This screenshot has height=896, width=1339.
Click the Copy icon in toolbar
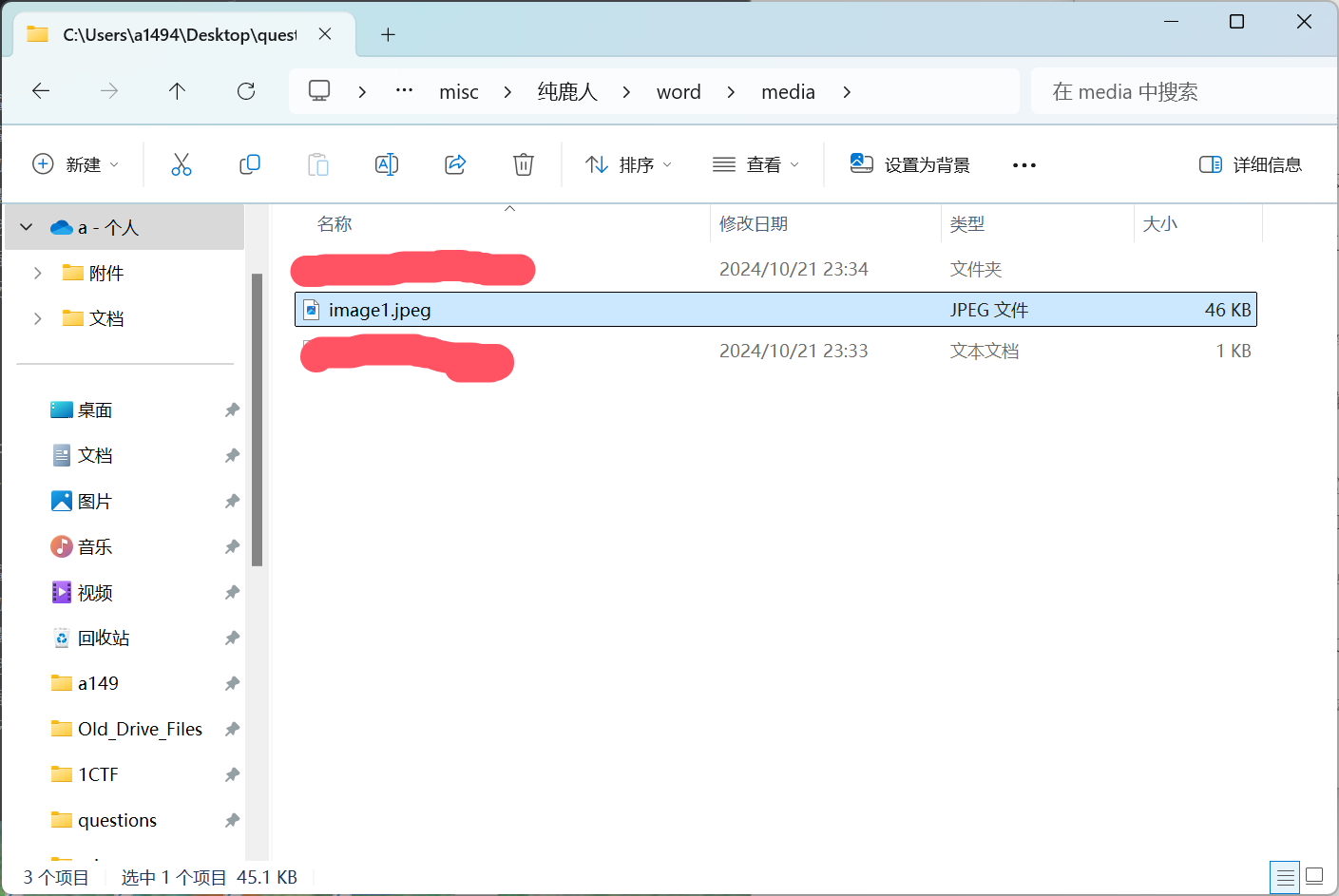(250, 164)
